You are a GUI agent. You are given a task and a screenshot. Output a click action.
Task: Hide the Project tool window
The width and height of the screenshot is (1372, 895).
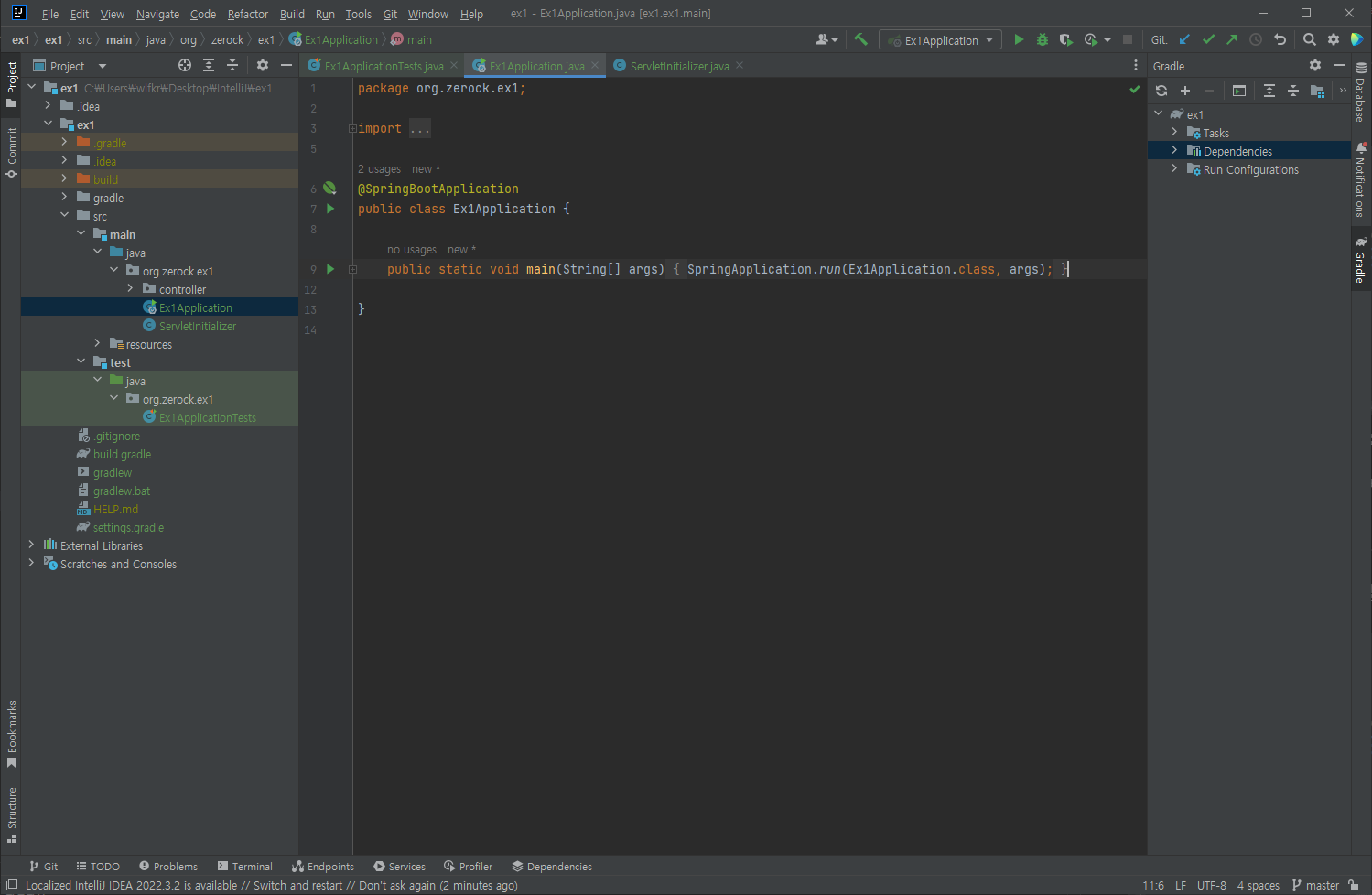286,65
